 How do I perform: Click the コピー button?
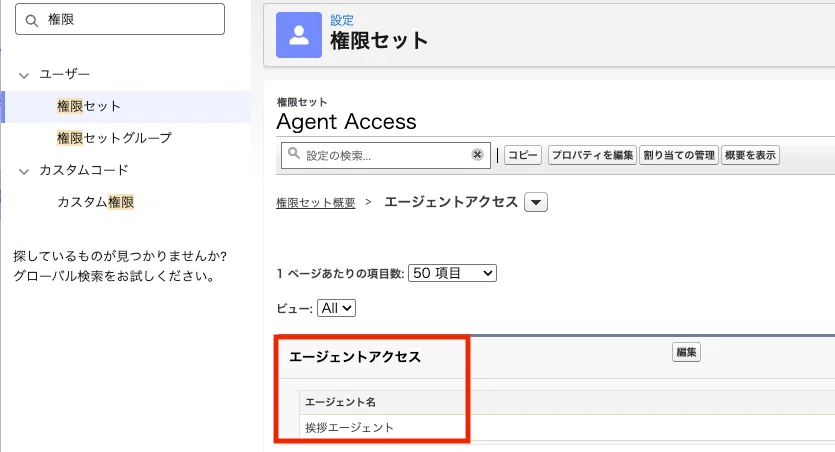[522, 155]
